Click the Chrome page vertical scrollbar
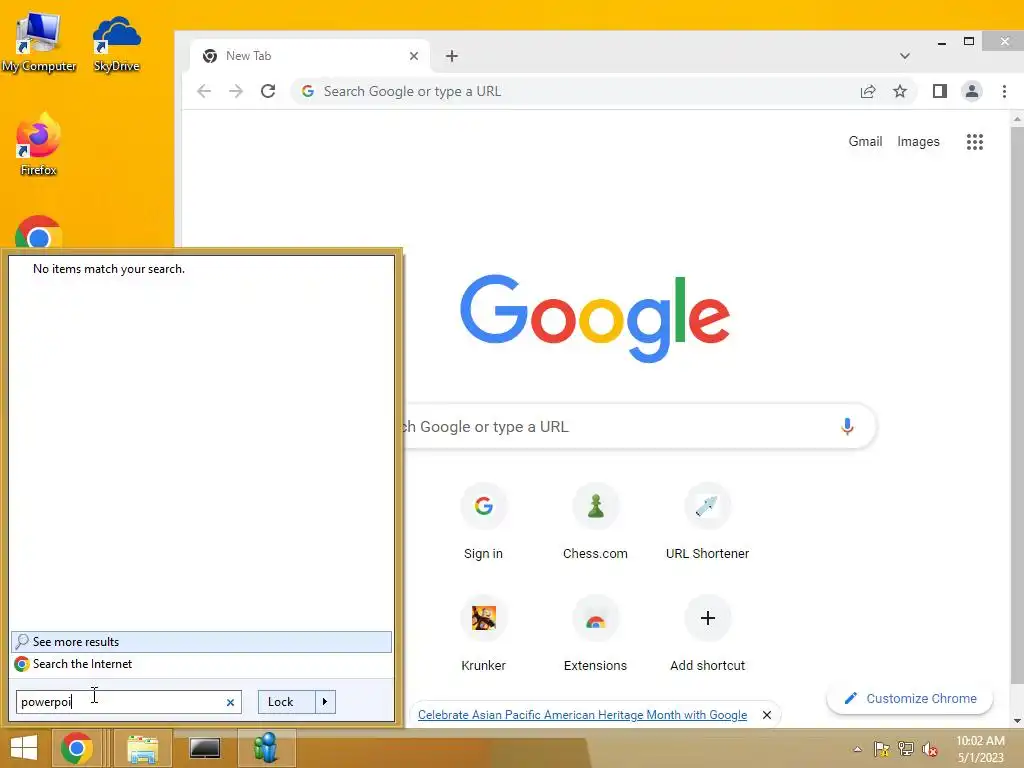The width and height of the screenshot is (1024, 768). click(1017, 419)
